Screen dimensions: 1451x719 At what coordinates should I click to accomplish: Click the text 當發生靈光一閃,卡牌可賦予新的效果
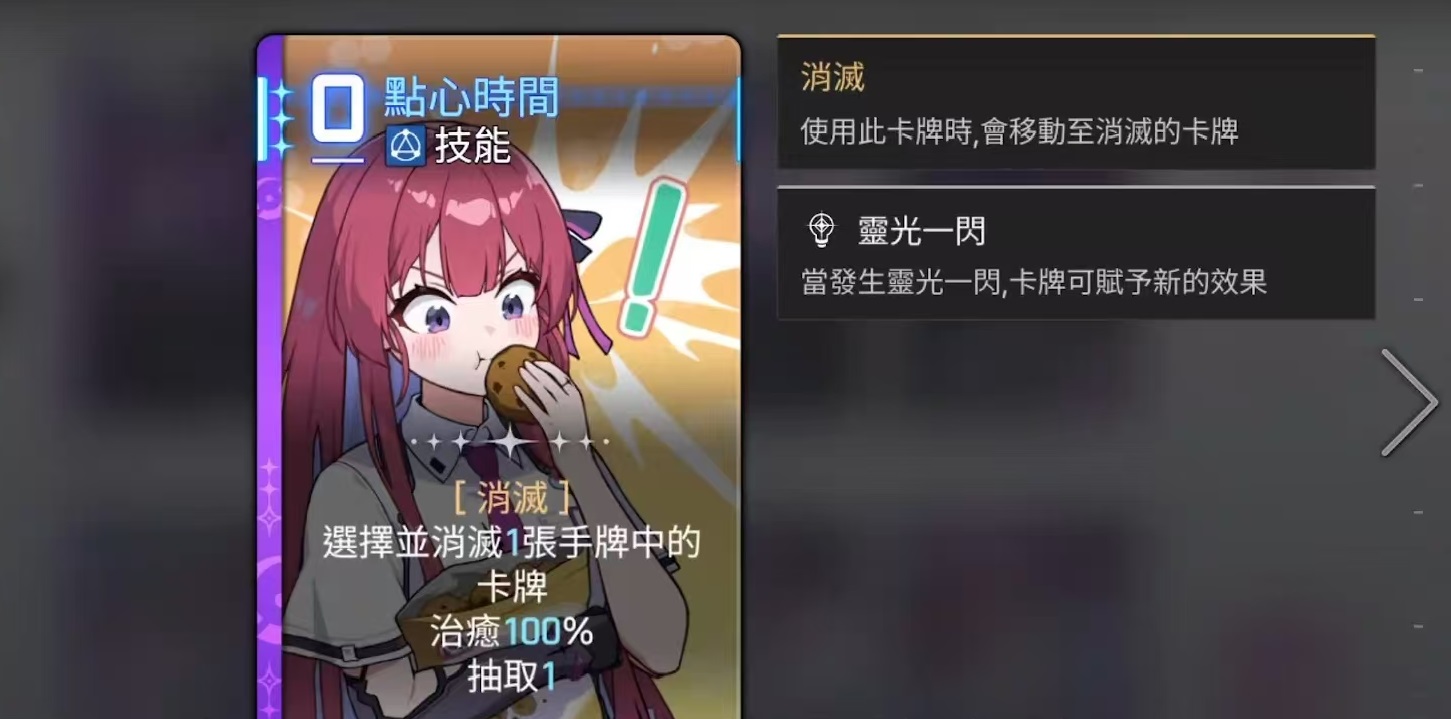tap(1034, 282)
